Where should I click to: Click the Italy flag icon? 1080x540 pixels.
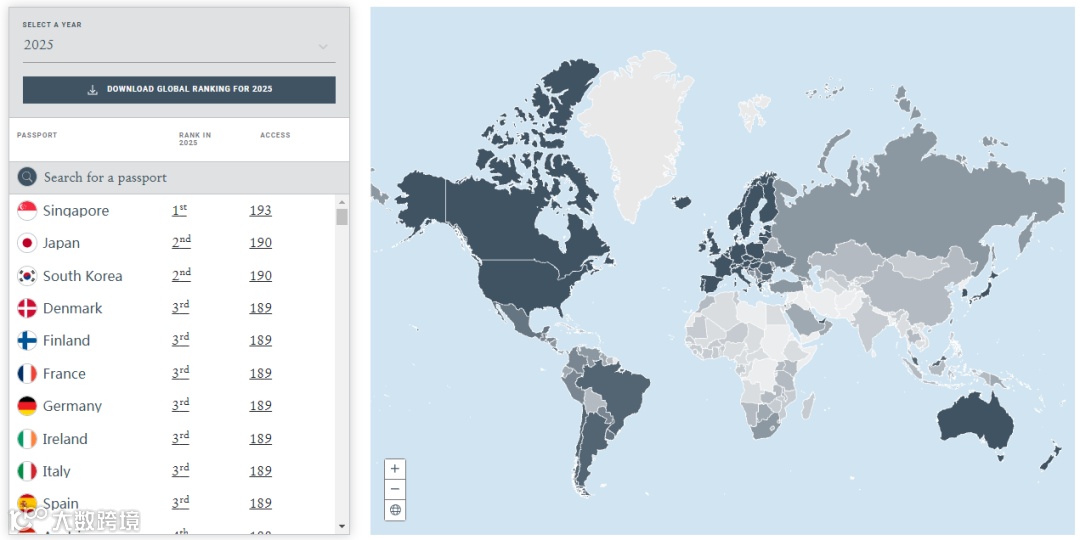tap(27, 472)
